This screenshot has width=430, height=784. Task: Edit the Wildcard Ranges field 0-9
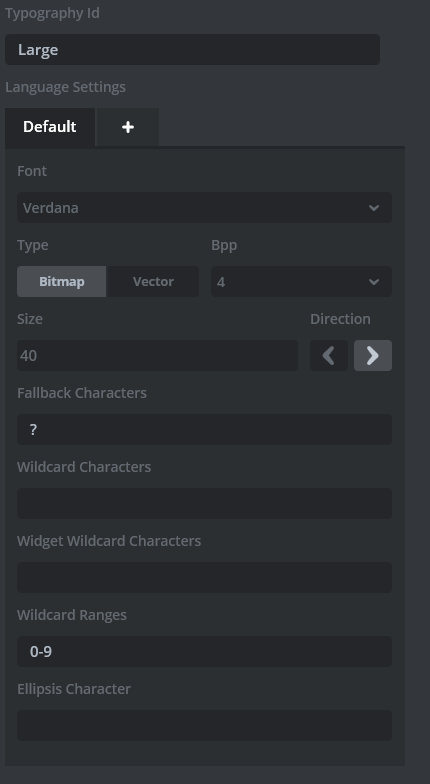point(204,652)
